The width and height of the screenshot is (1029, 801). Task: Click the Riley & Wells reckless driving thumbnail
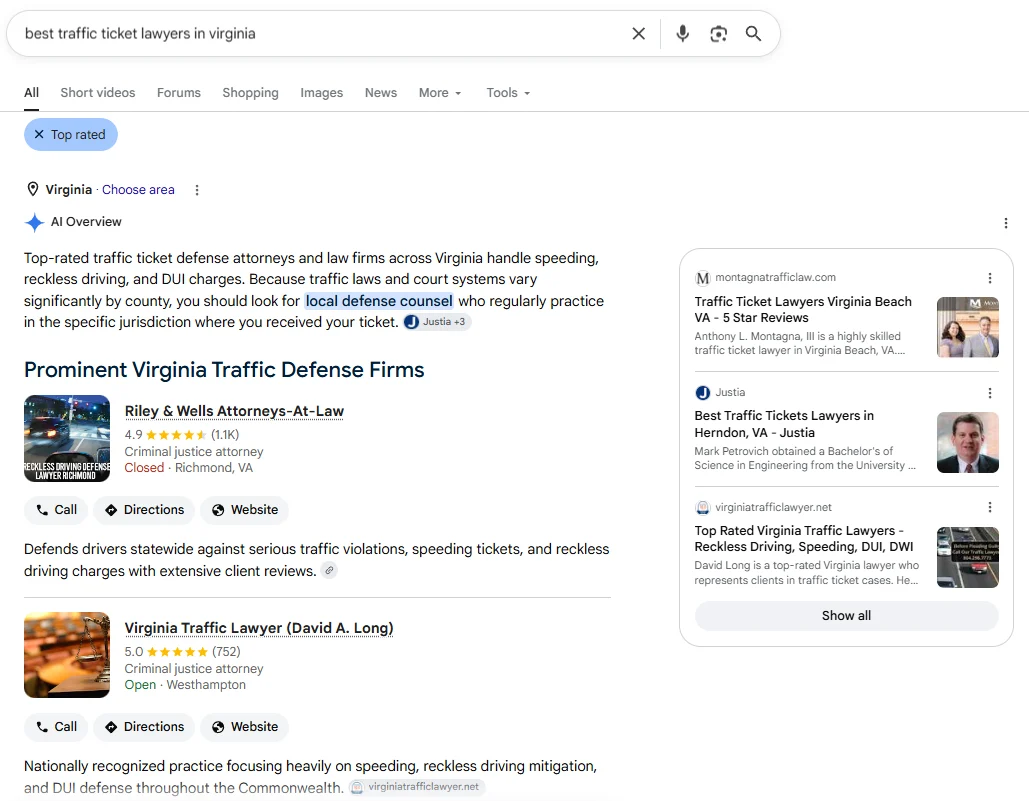coord(67,438)
